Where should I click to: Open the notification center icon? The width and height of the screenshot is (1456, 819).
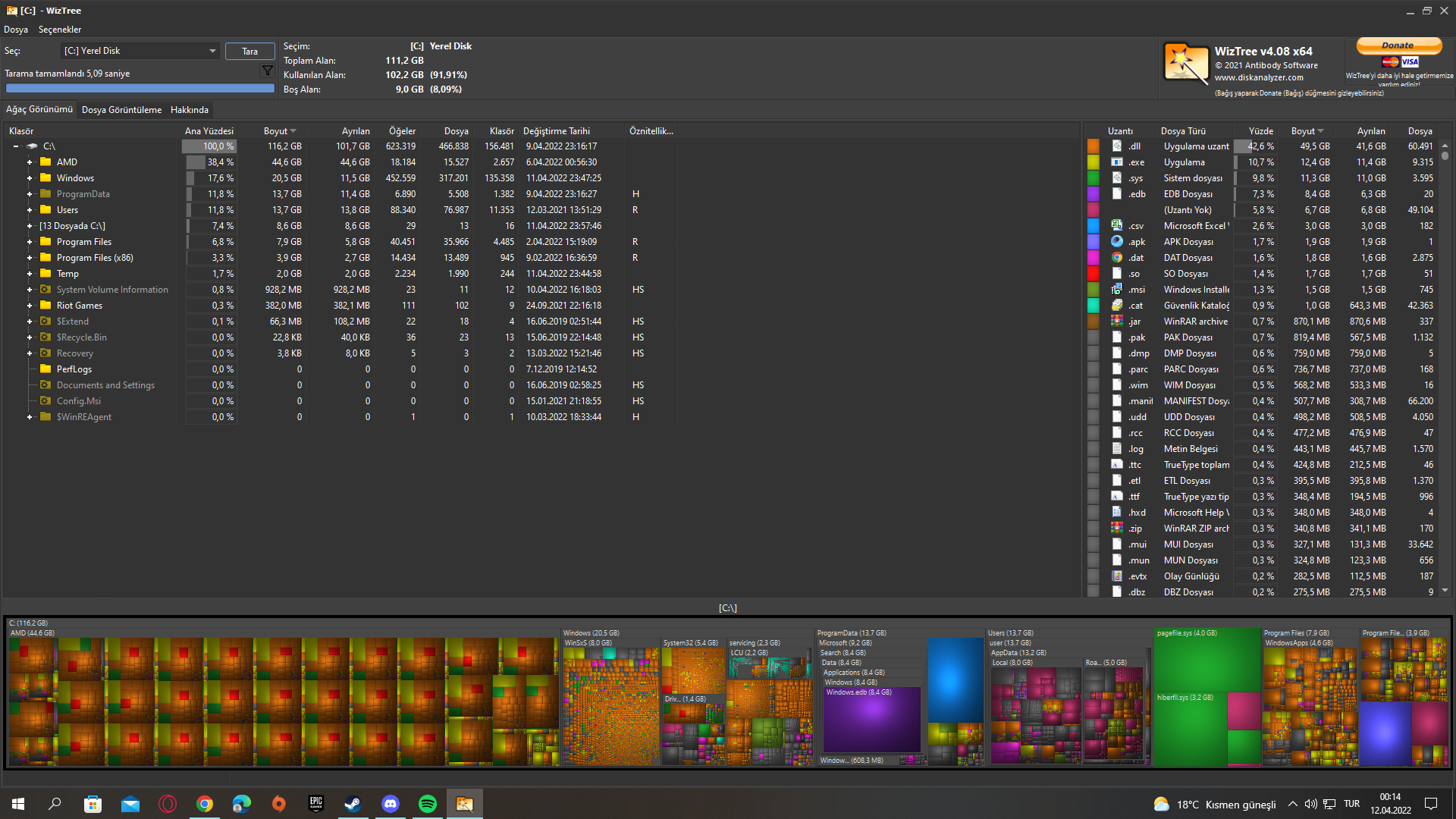(x=1431, y=804)
